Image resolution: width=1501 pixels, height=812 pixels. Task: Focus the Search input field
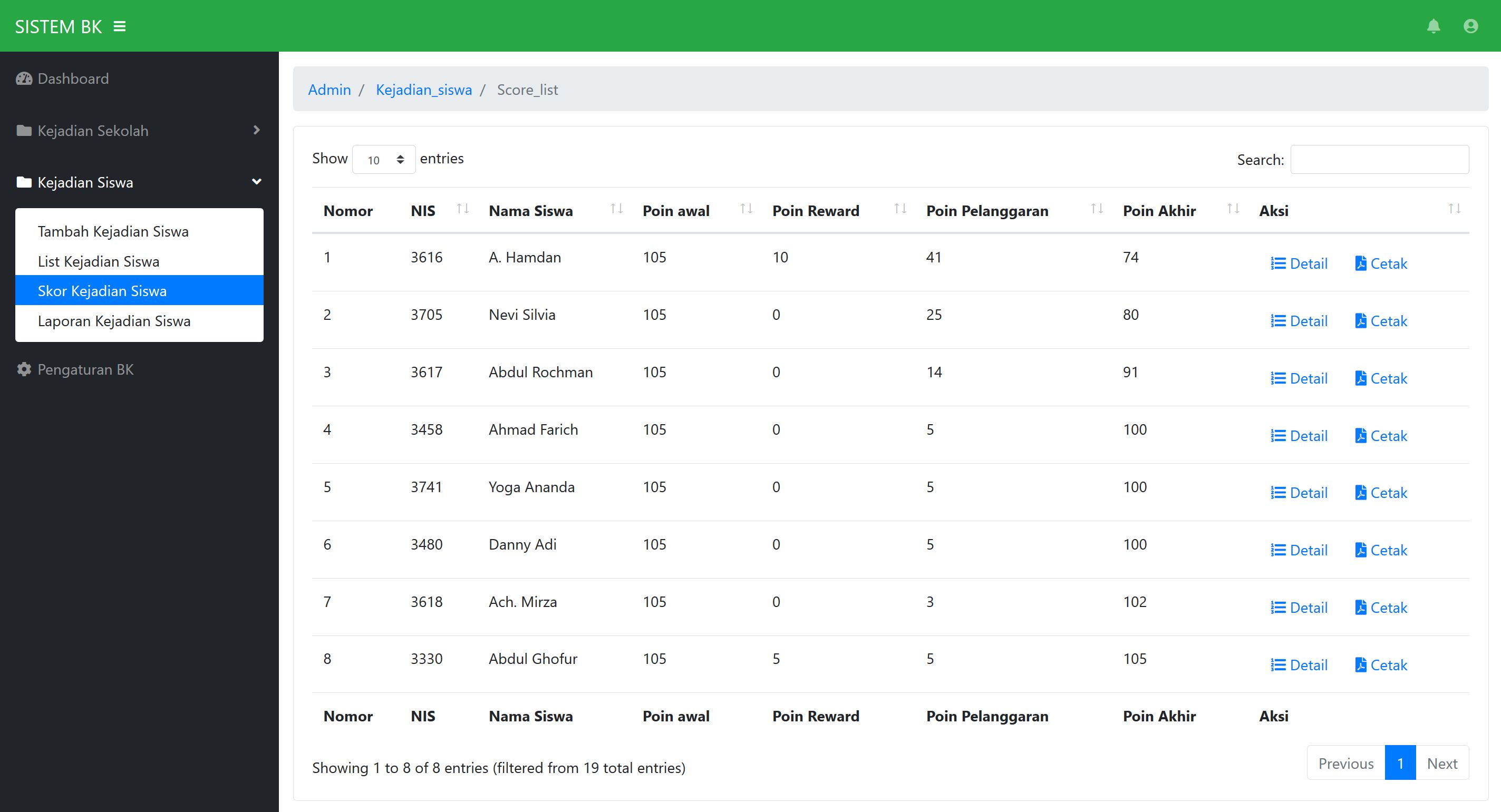pos(1380,160)
